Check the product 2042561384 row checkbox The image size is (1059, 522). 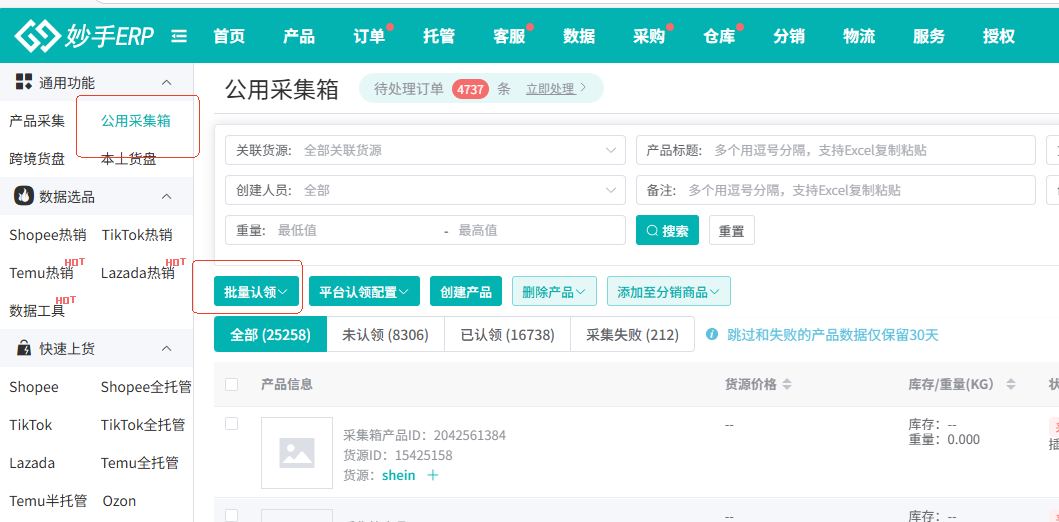232,423
